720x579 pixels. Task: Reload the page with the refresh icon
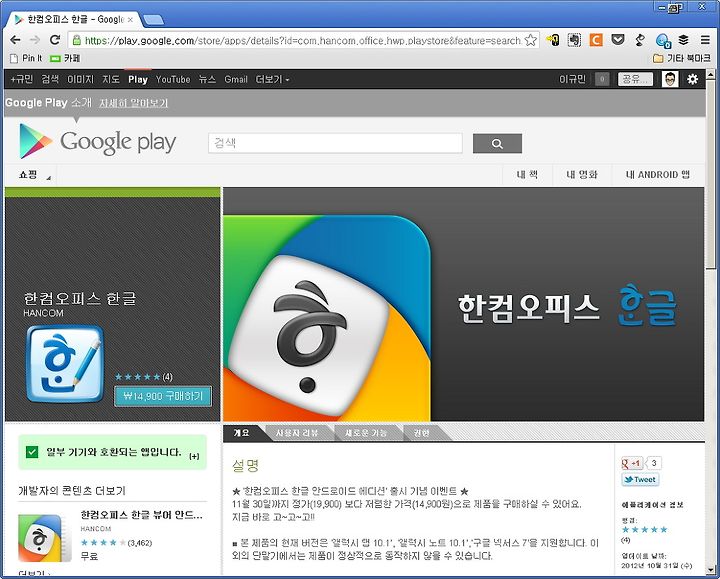[55, 40]
